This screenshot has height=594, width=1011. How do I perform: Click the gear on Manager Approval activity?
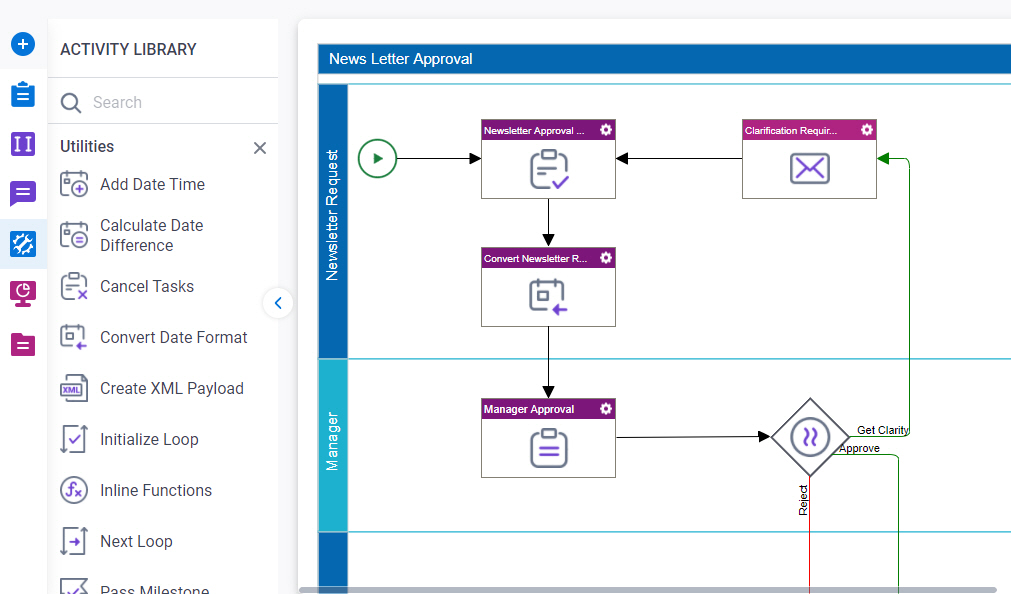(x=605, y=408)
